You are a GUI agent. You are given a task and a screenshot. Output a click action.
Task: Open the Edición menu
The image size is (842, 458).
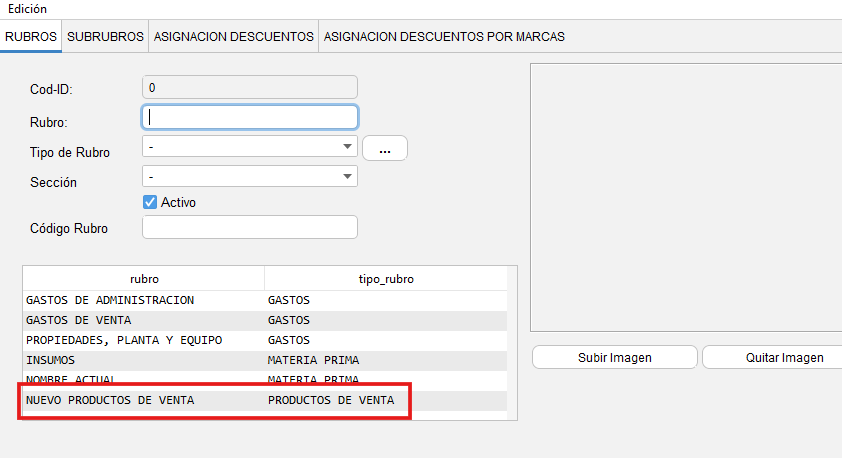(x=27, y=8)
